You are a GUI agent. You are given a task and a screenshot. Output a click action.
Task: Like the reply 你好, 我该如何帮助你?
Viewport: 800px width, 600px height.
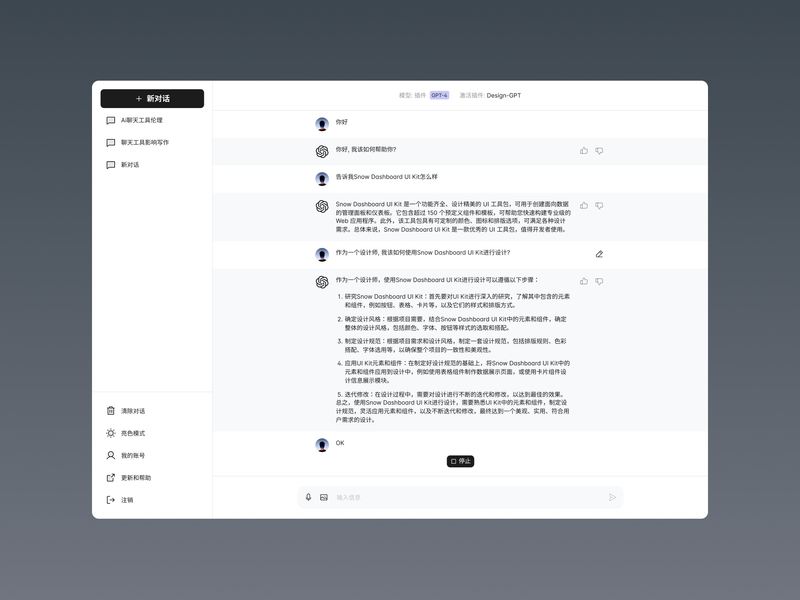point(584,151)
